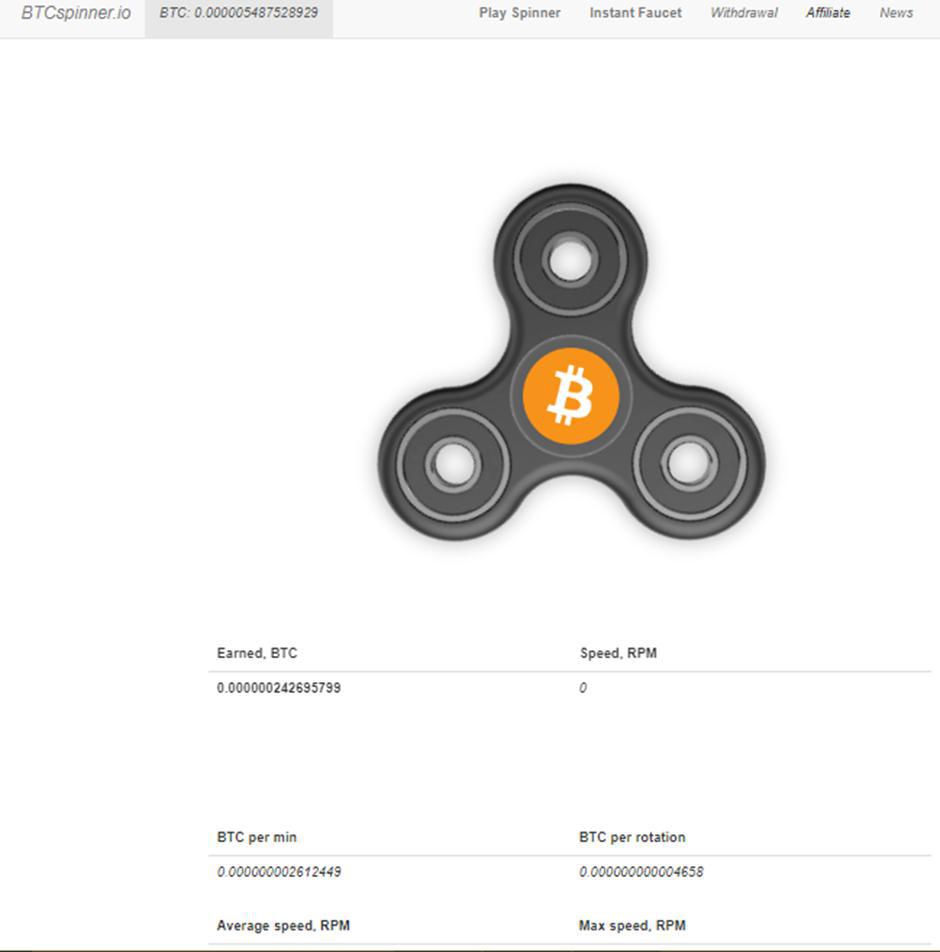Select the Speed, RPM header
940x952 pixels.
[x=618, y=653]
